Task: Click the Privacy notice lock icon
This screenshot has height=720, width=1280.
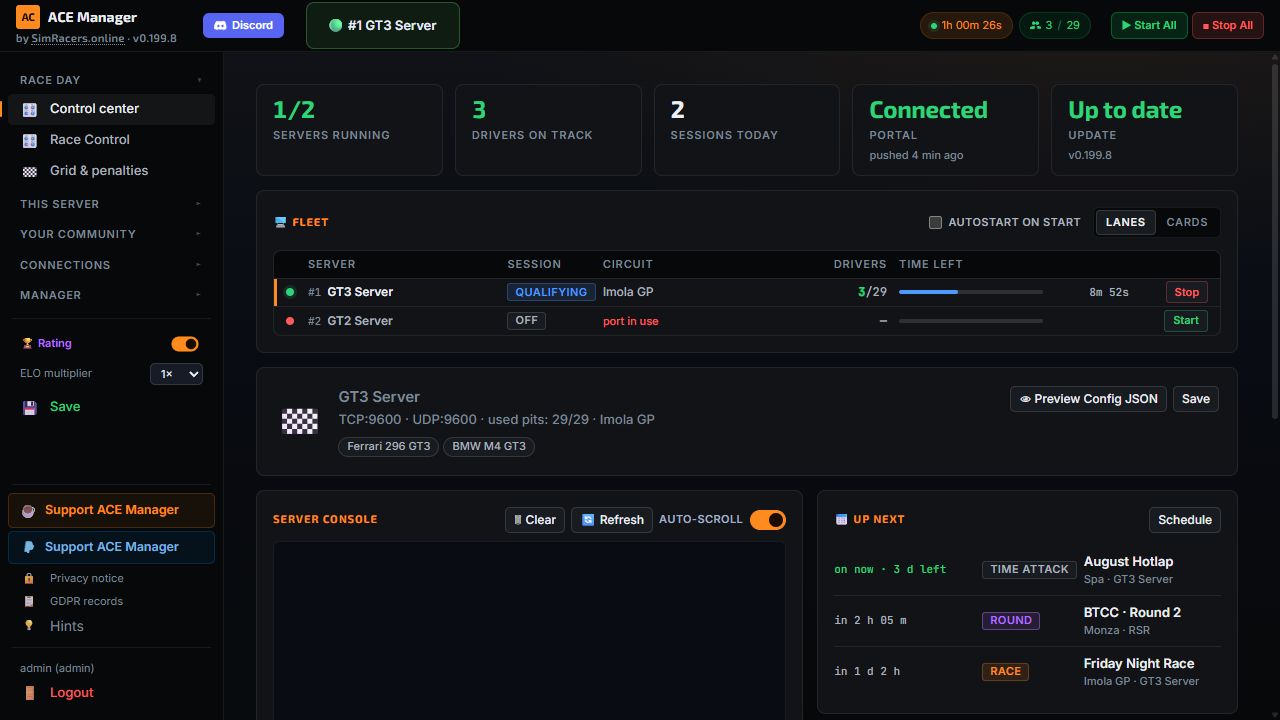Action: click(29, 578)
